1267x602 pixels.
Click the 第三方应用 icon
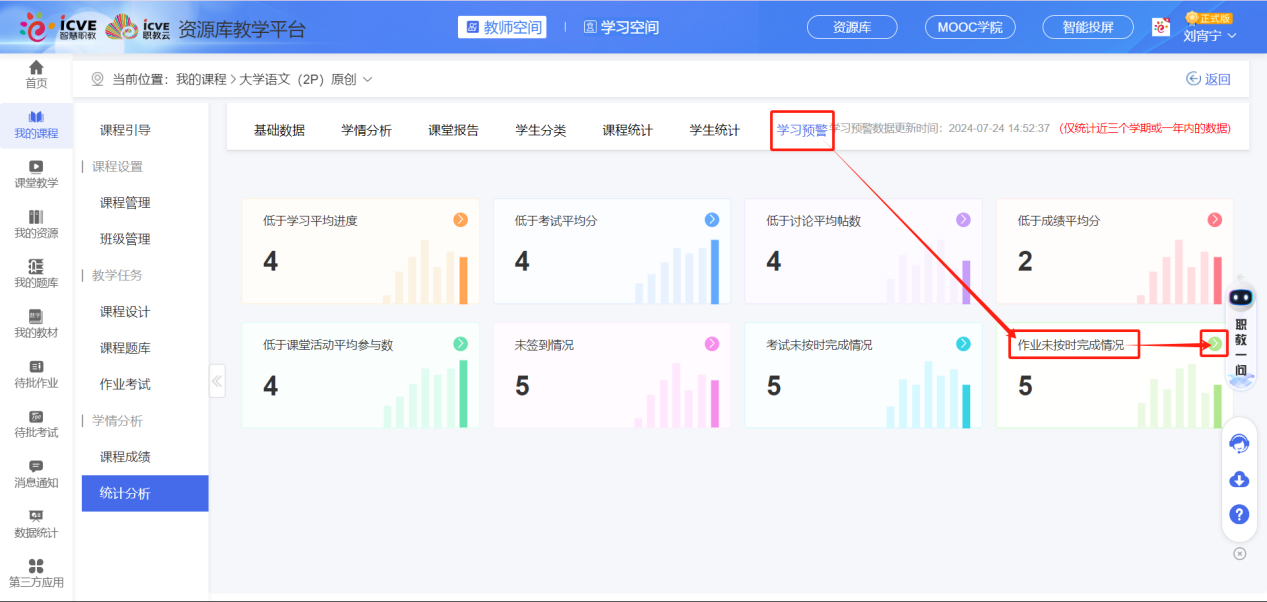click(x=36, y=570)
